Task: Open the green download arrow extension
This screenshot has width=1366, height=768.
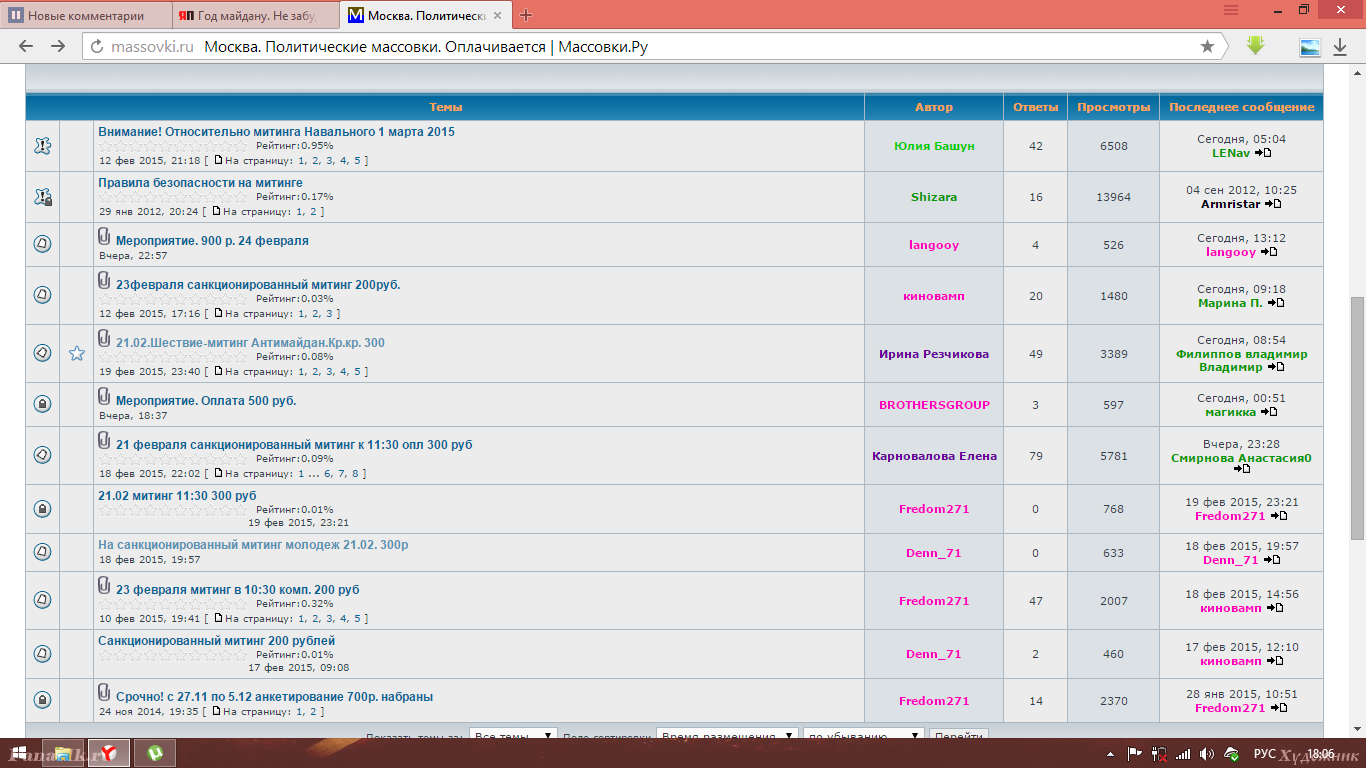Action: tap(1255, 46)
